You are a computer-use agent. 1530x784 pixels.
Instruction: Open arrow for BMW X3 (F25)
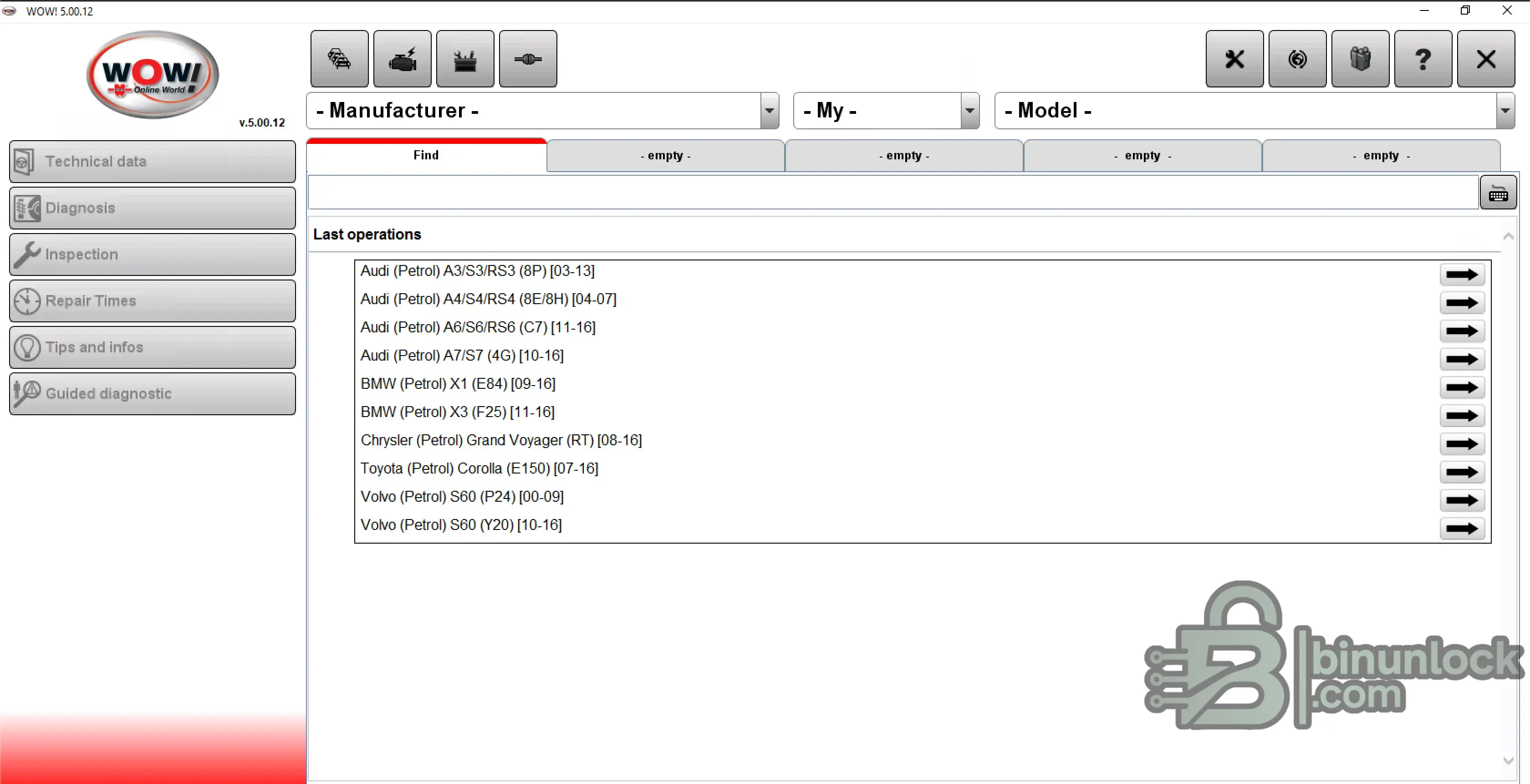(1462, 416)
